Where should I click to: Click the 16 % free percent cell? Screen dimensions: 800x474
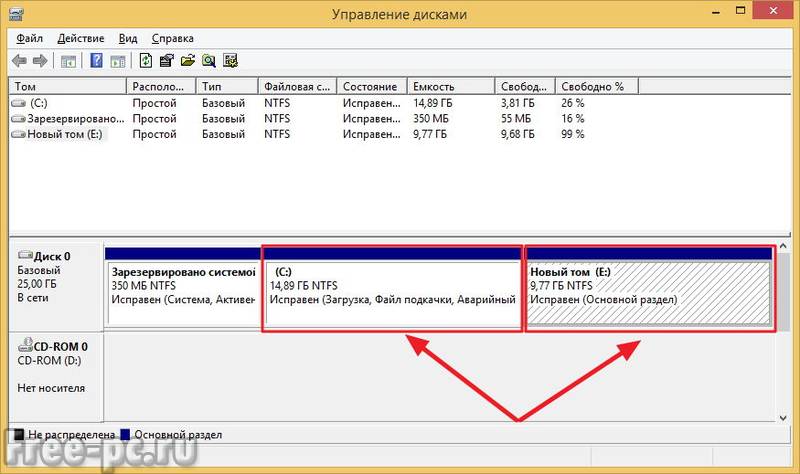point(572,119)
